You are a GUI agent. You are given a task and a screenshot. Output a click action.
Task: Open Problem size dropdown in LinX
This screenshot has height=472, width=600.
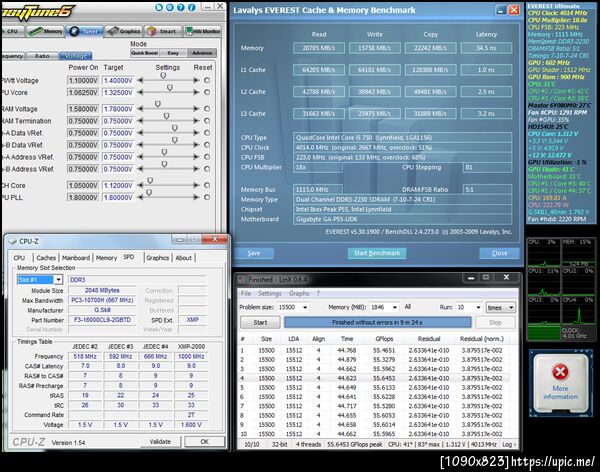305,307
